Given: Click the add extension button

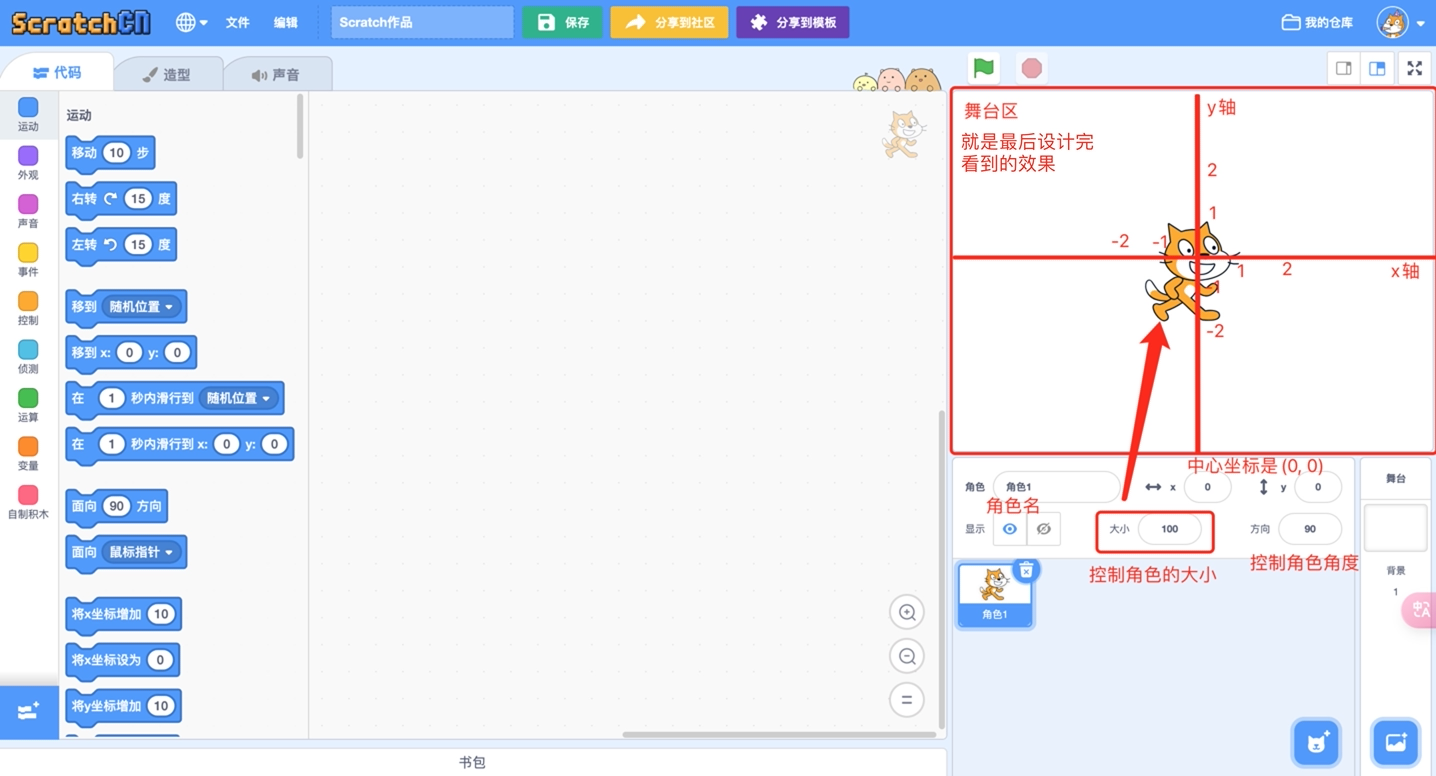Looking at the screenshot, I should click(x=29, y=712).
